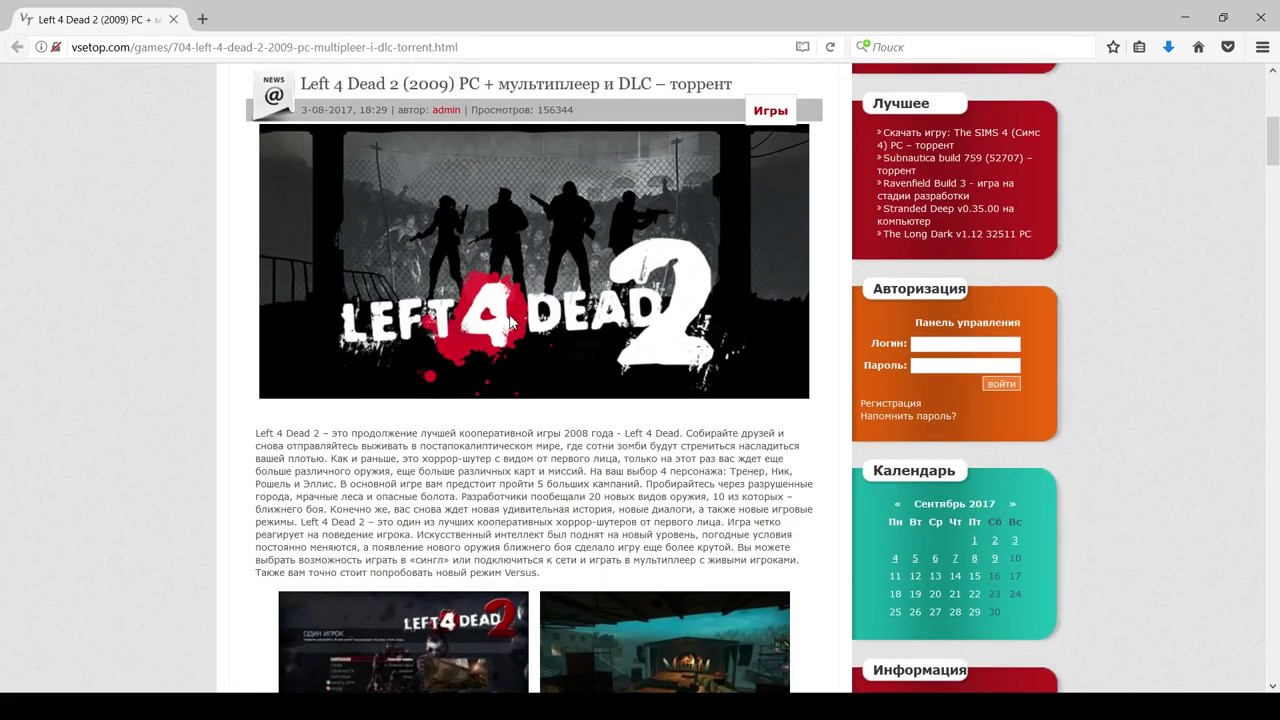Click the vertical page scrollbar thumb

(1273, 141)
